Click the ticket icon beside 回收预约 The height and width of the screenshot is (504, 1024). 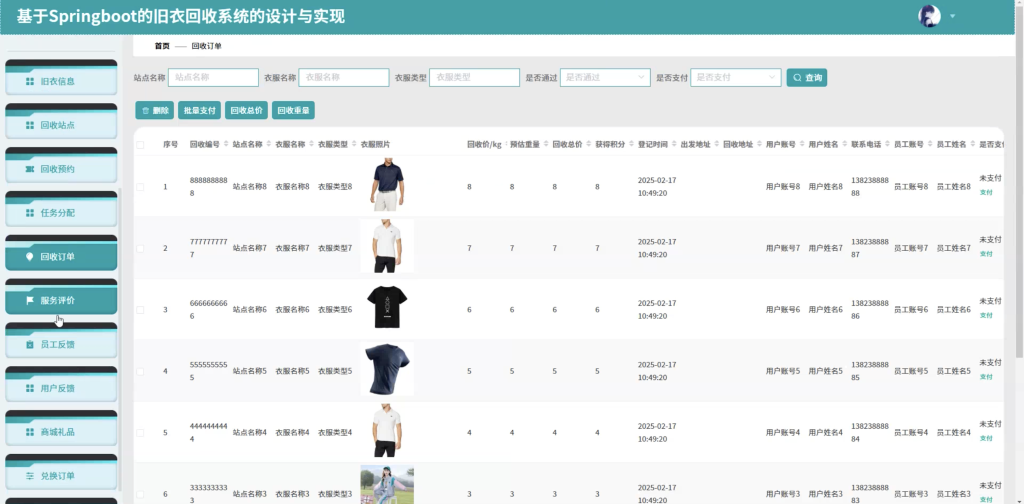coord(29,169)
